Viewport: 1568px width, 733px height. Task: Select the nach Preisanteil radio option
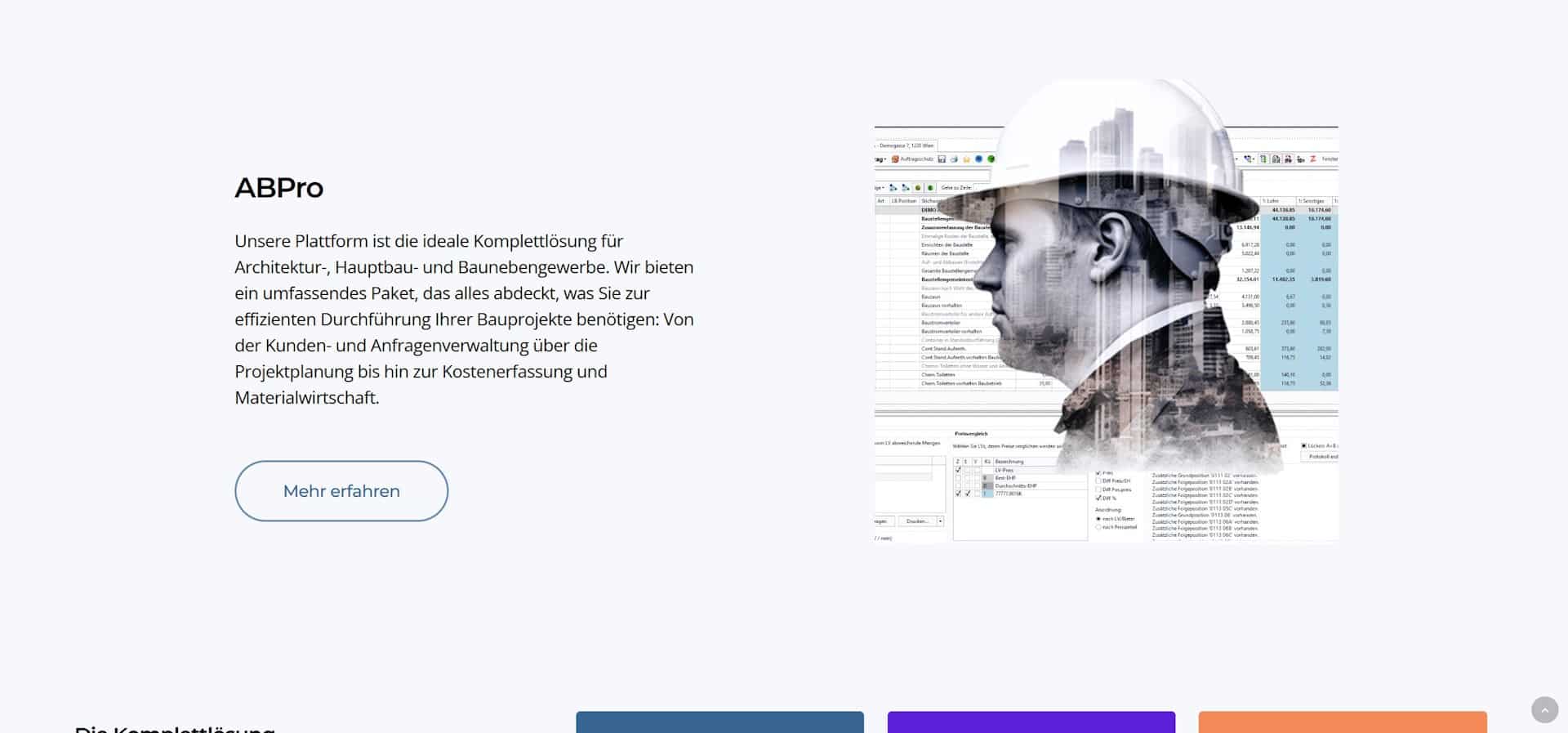[1098, 527]
